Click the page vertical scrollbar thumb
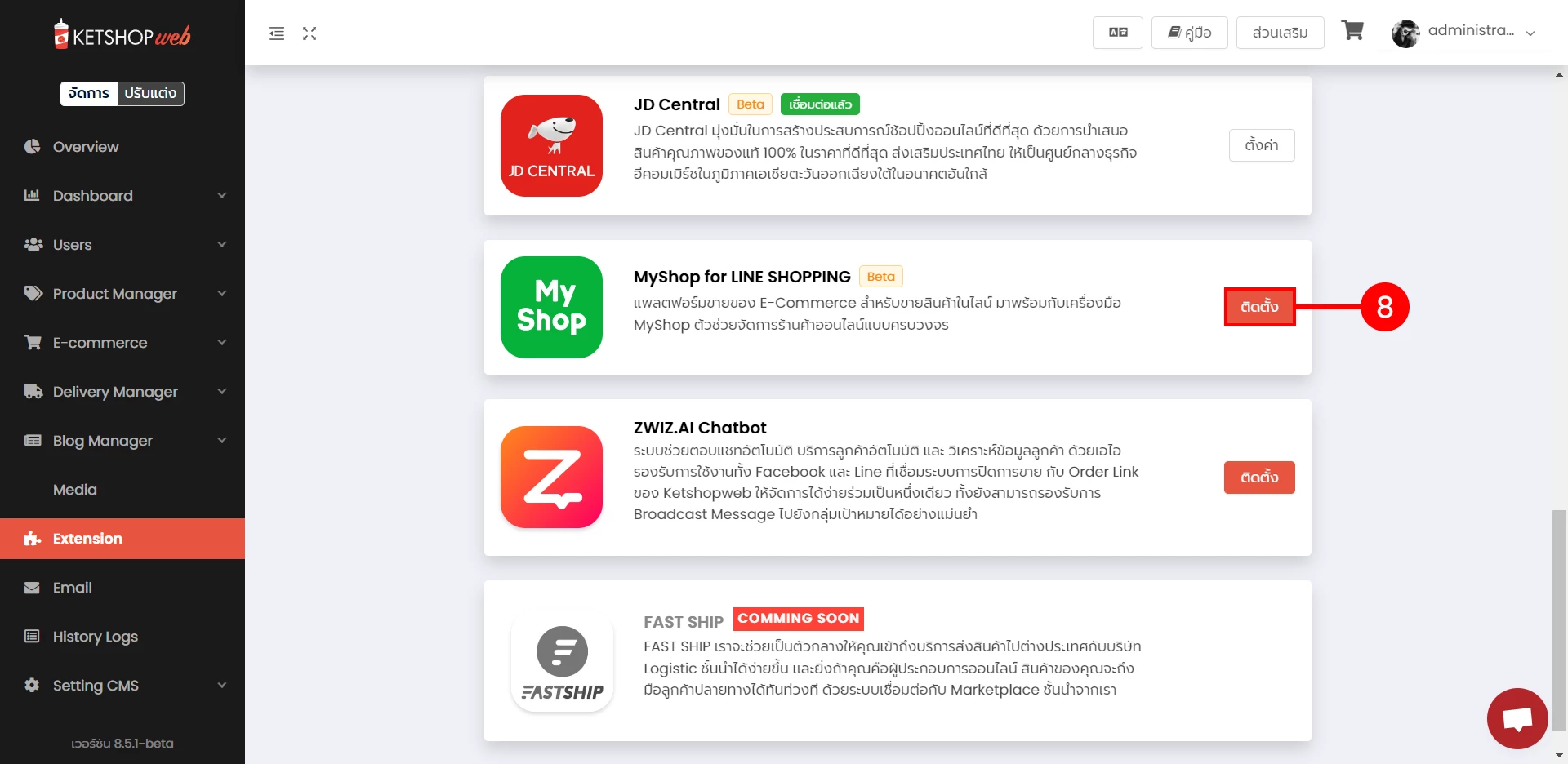The image size is (1568, 764). tap(1559, 620)
